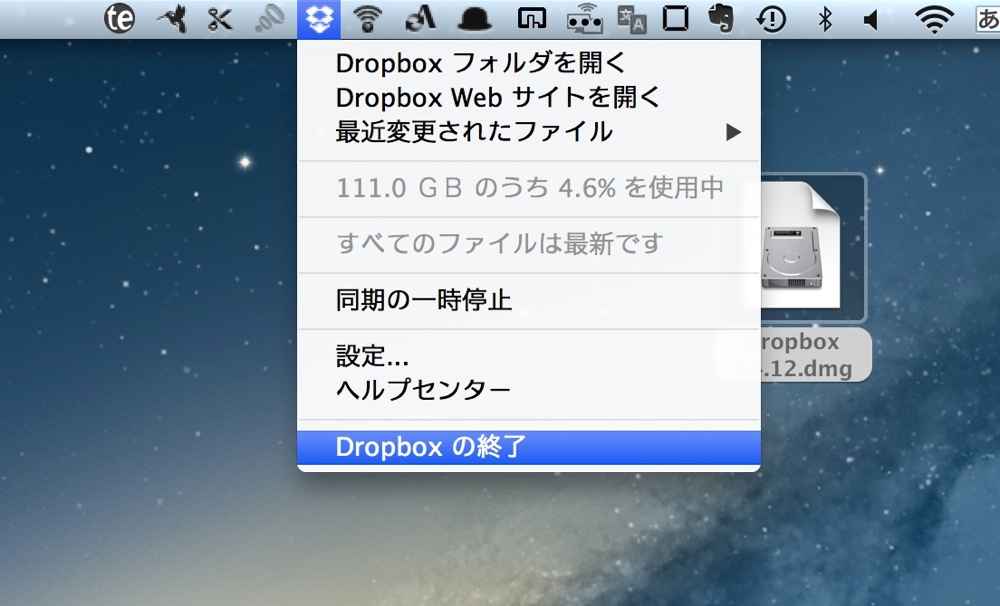Pause syncing with '同期の一時停止'
This screenshot has height=606, width=1000.
pos(529,300)
